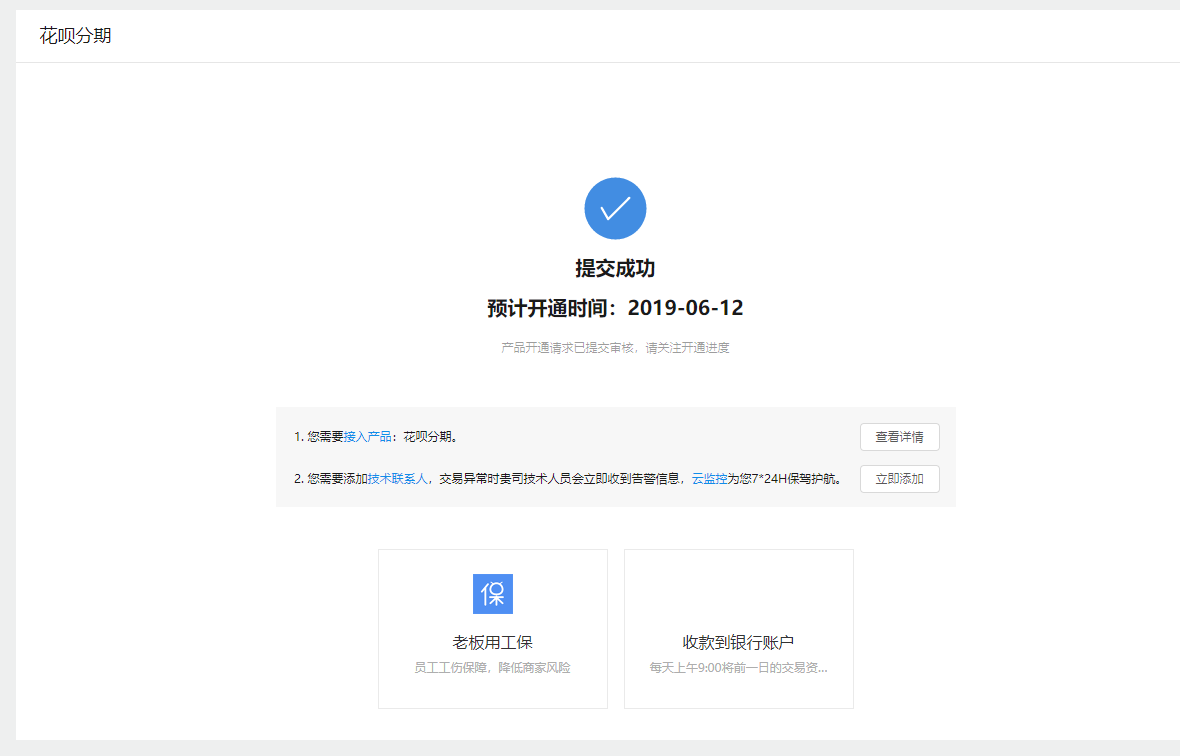Open the 接入产品 link

[367, 437]
